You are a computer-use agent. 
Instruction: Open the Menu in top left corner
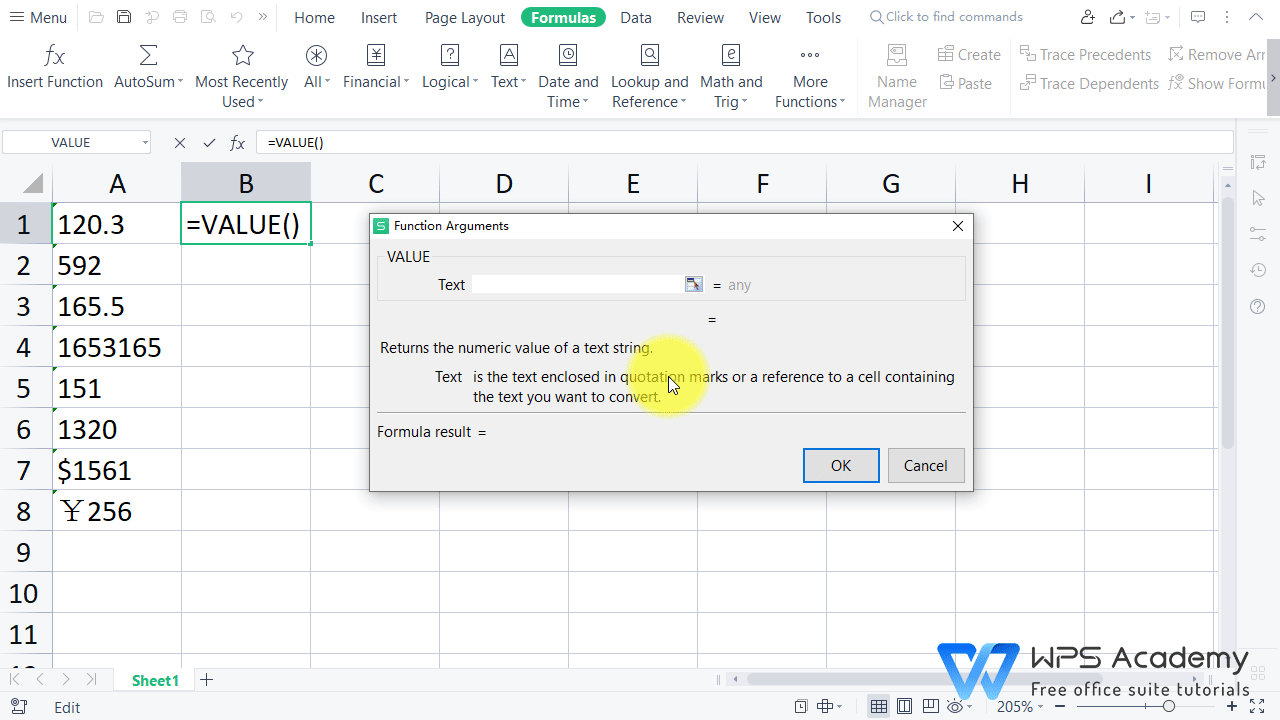pyautogui.click(x=37, y=17)
